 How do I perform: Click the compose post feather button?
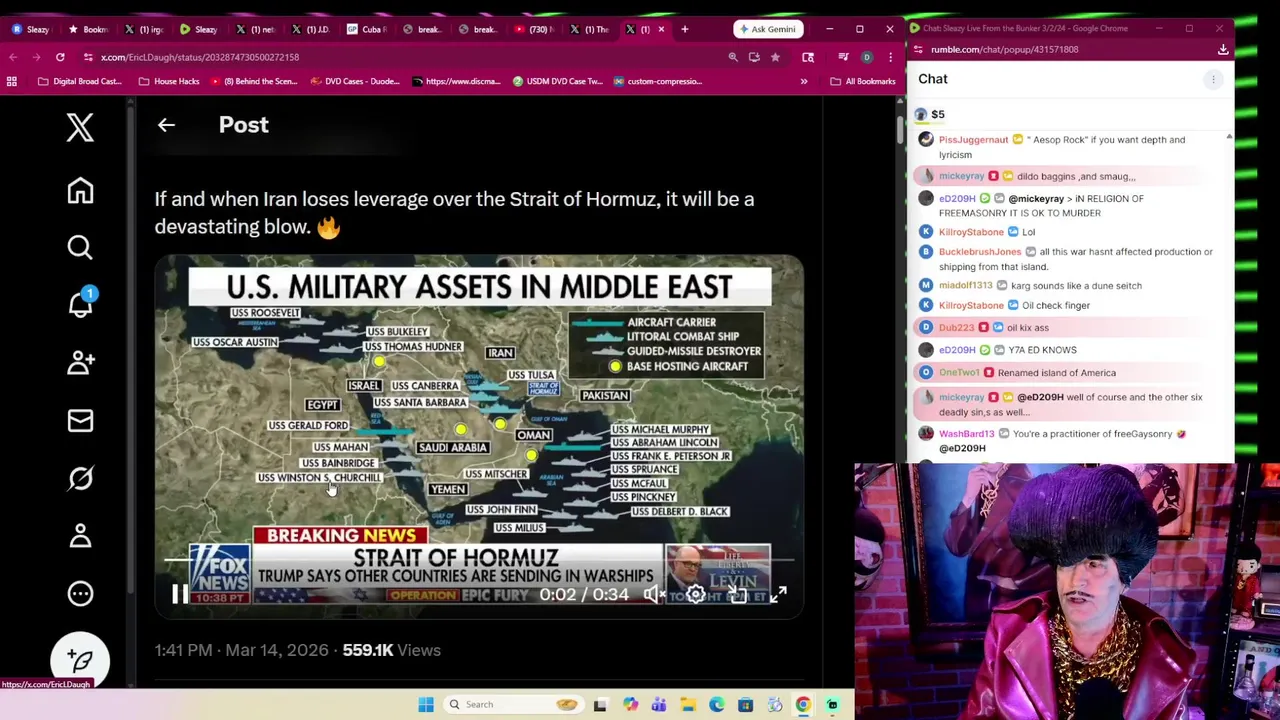point(80,660)
